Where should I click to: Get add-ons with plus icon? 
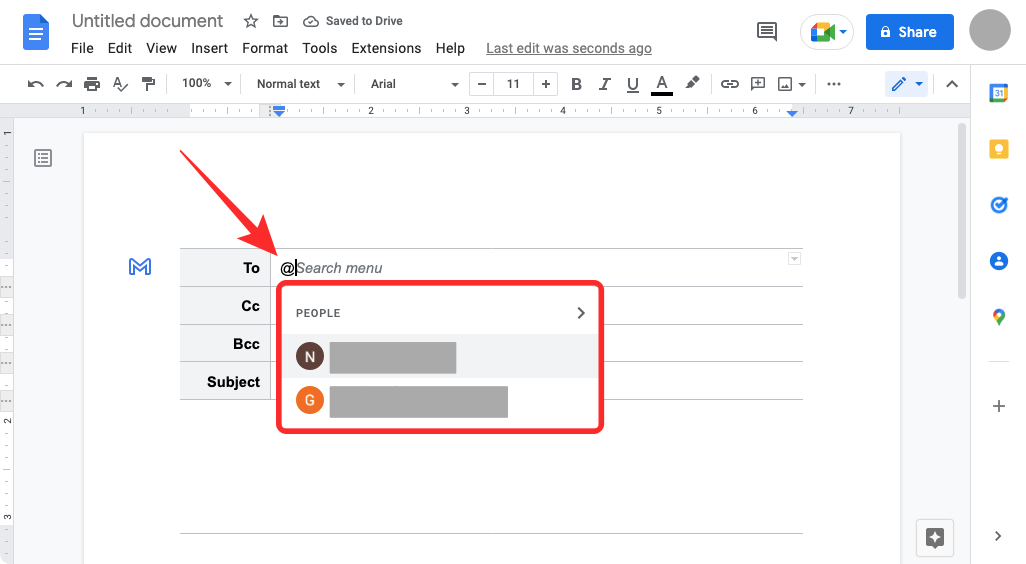999,406
